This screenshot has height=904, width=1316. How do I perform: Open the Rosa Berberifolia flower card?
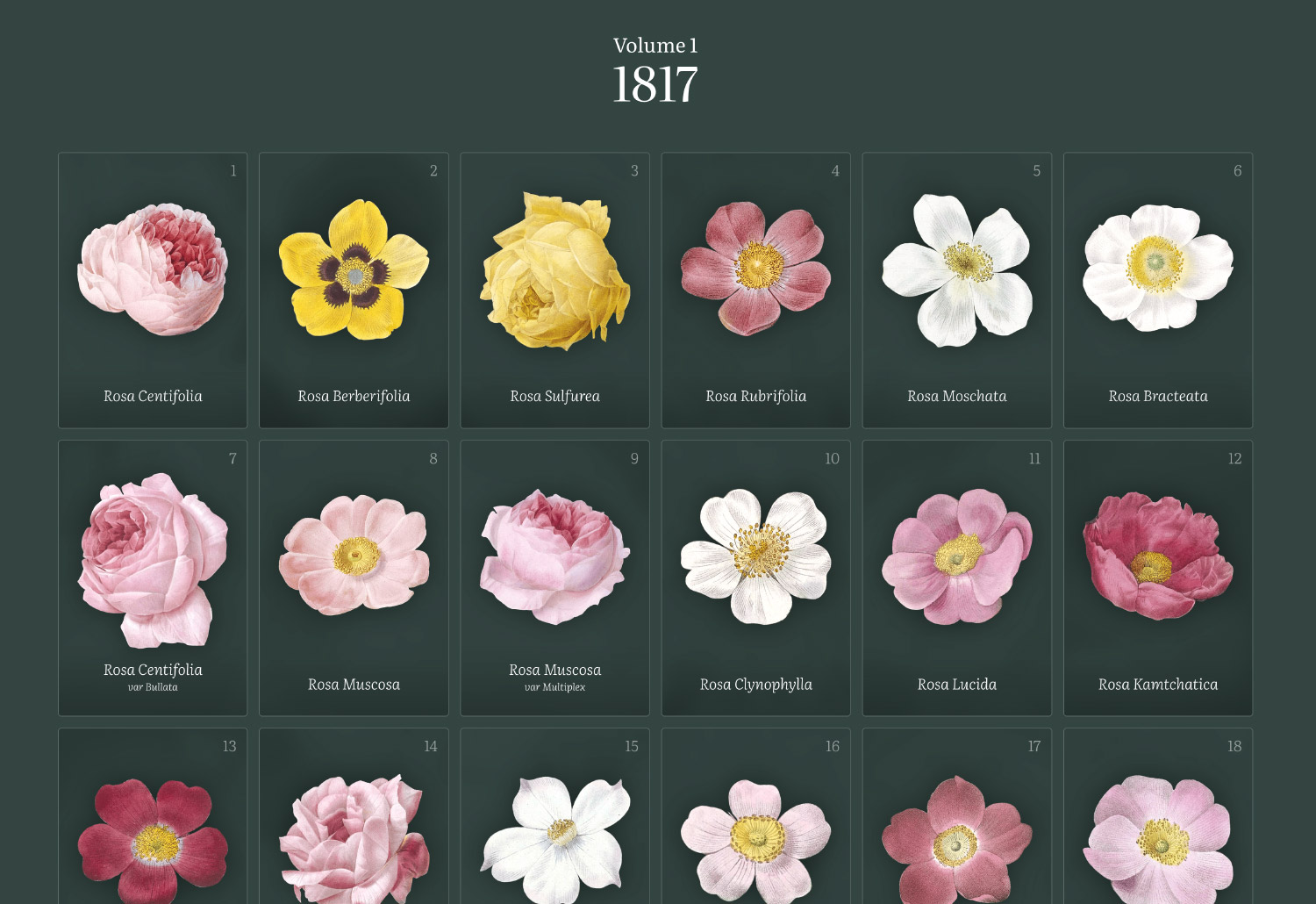(x=354, y=291)
